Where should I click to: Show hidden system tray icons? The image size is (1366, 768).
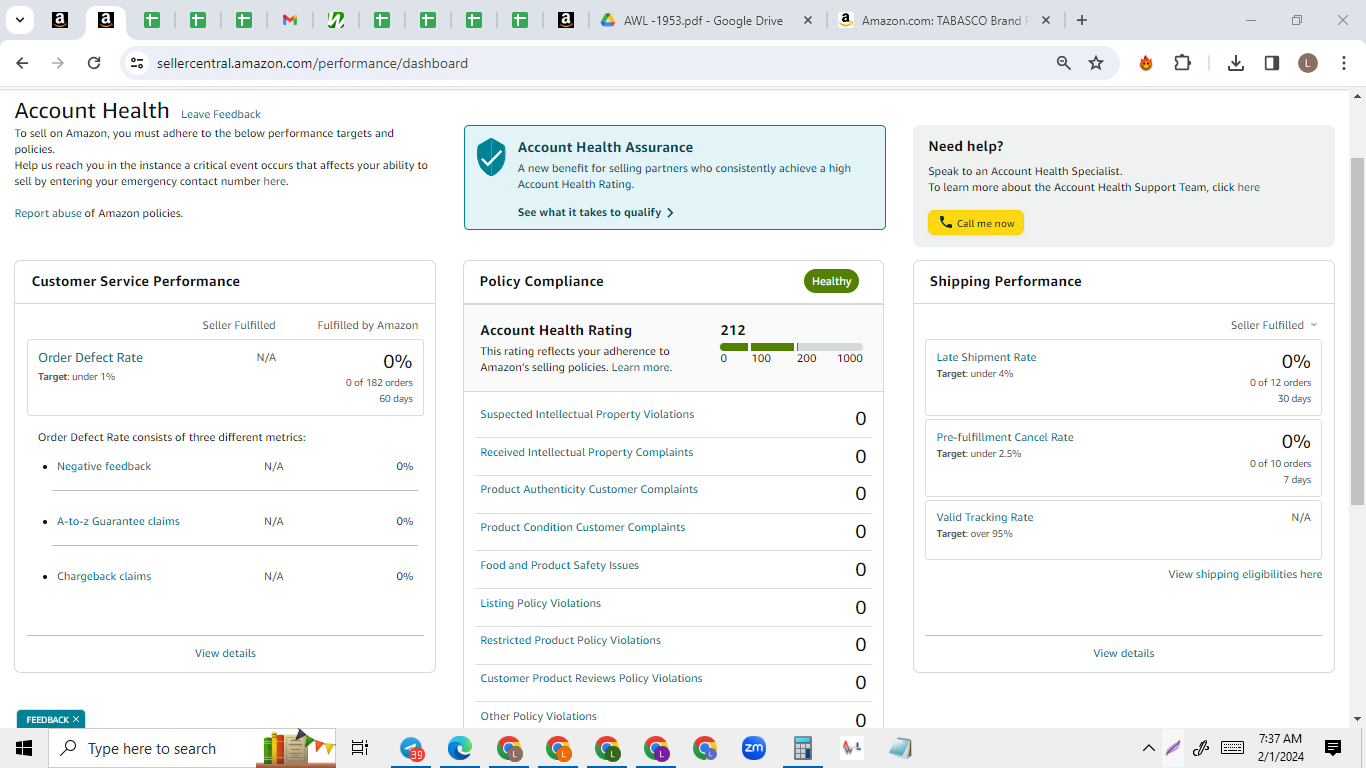[x=1148, y=748]
